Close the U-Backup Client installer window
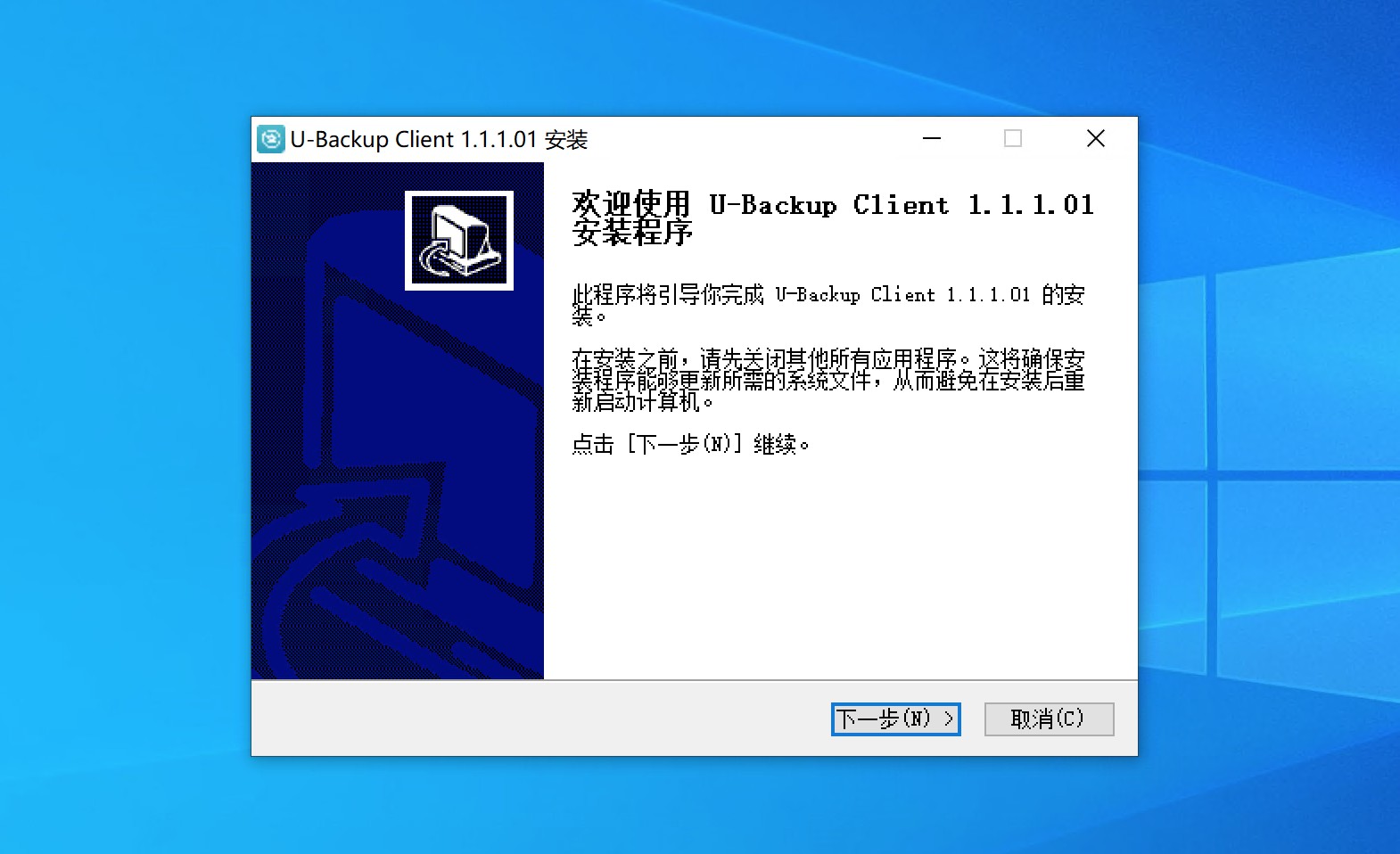Image resolution: width=1400 pixels, height=854 pixels. tap(1096, 139)
